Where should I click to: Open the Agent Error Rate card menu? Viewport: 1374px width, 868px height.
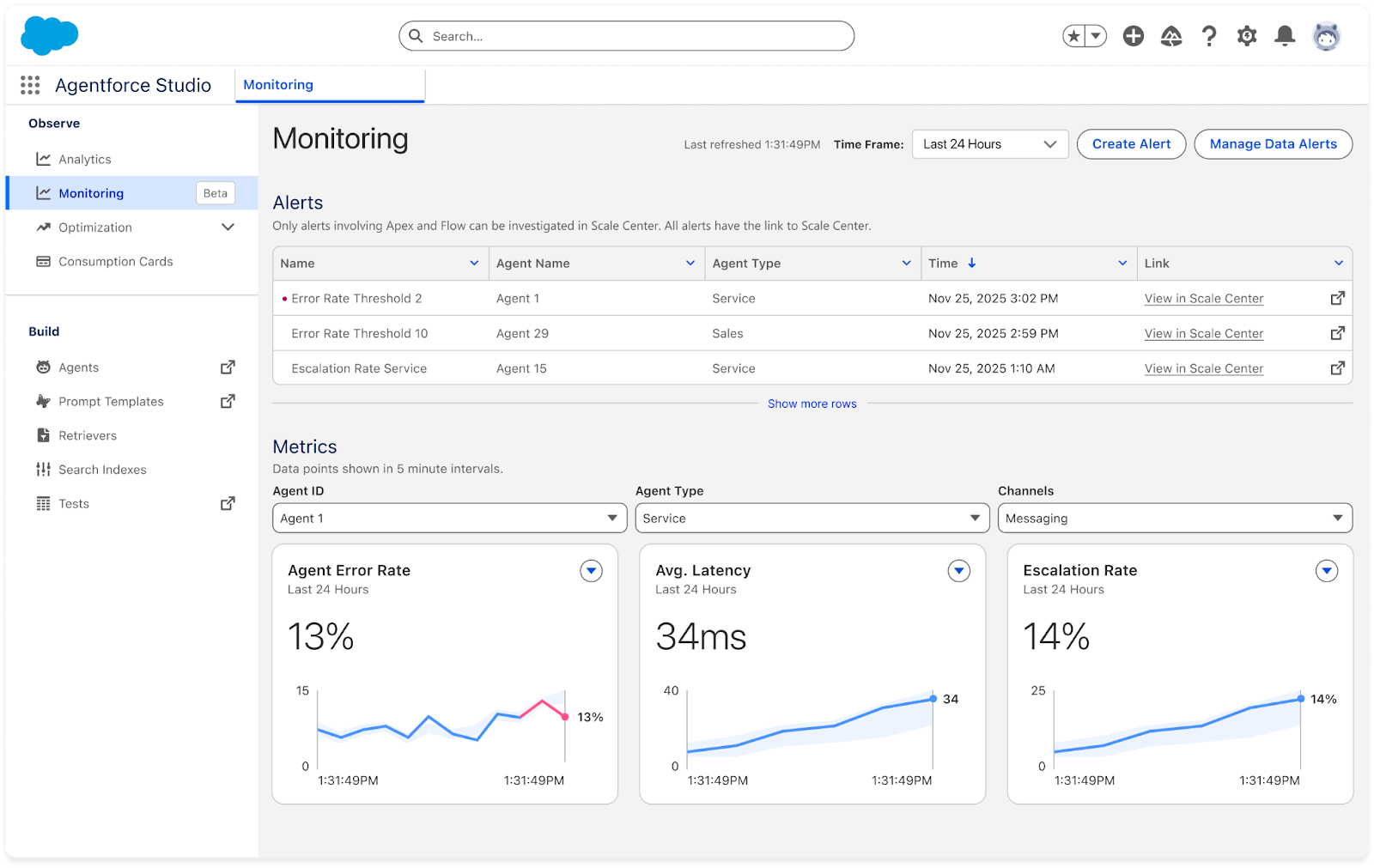click(x=591, y=571)
